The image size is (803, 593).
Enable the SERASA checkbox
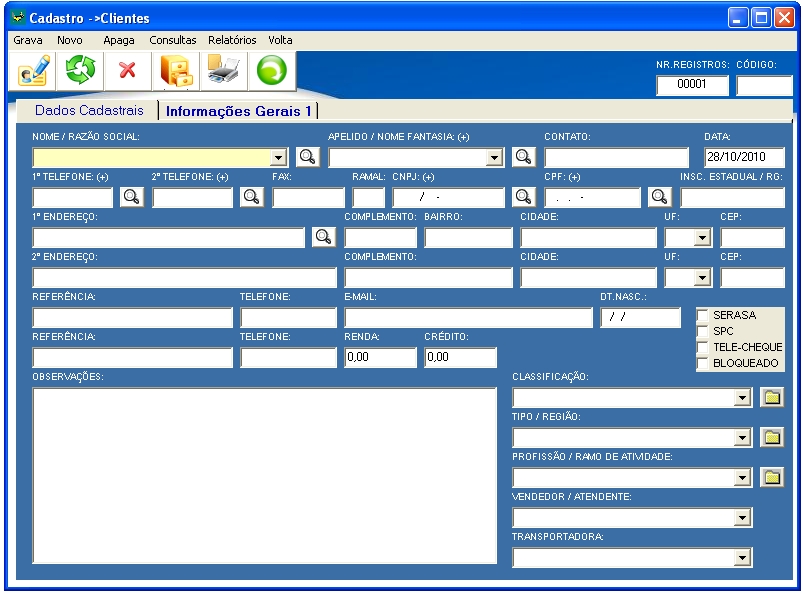point(702,315)
